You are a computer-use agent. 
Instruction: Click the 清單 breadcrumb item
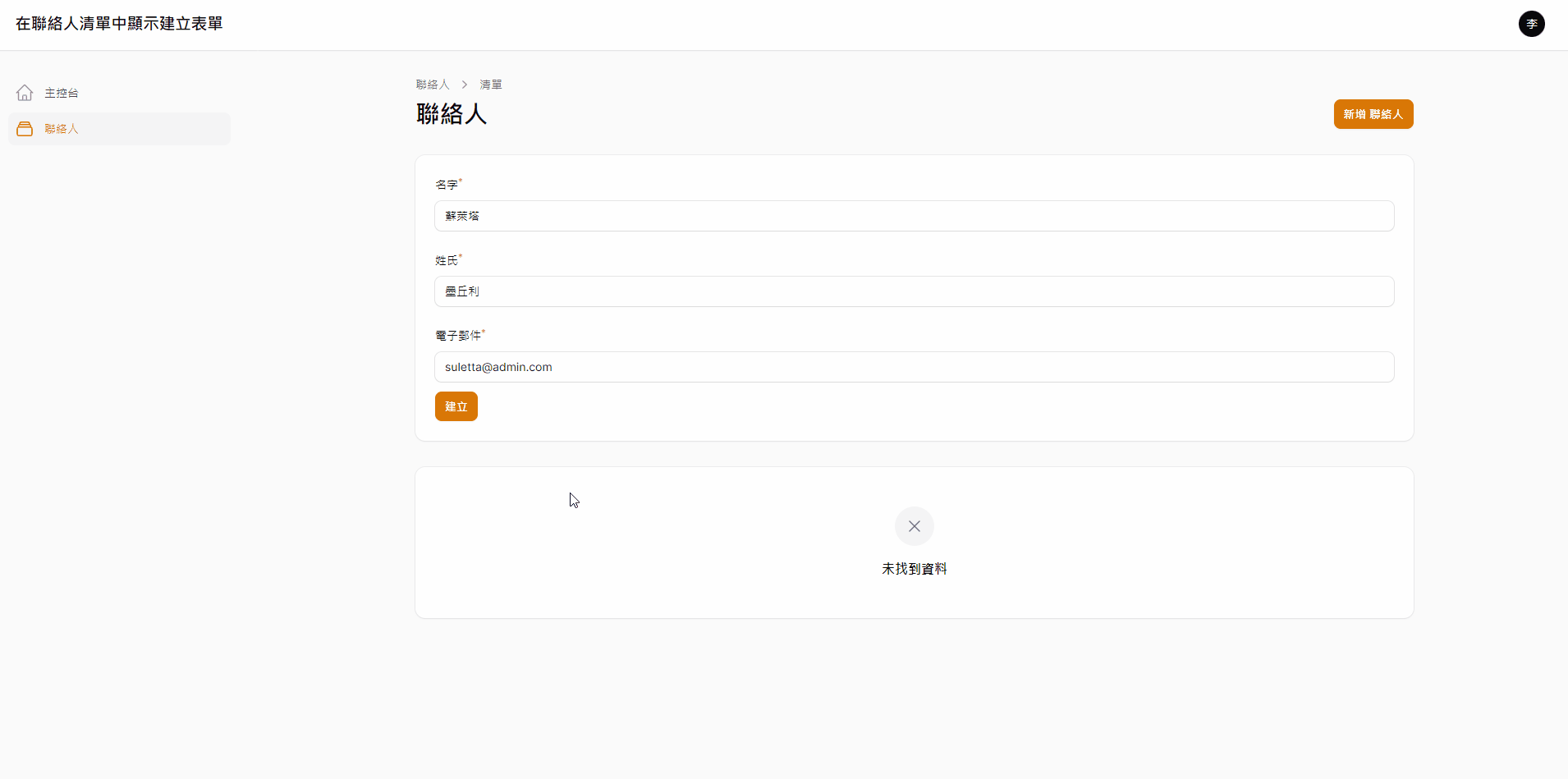pos(491,84)
